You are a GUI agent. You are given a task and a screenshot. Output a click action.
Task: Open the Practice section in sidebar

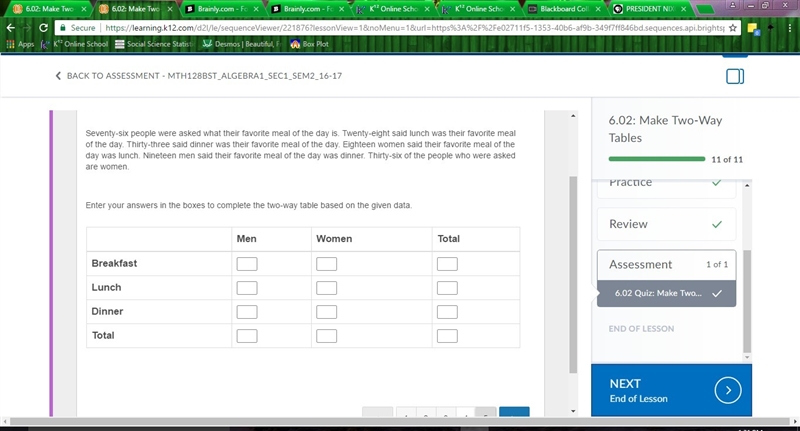666,189
